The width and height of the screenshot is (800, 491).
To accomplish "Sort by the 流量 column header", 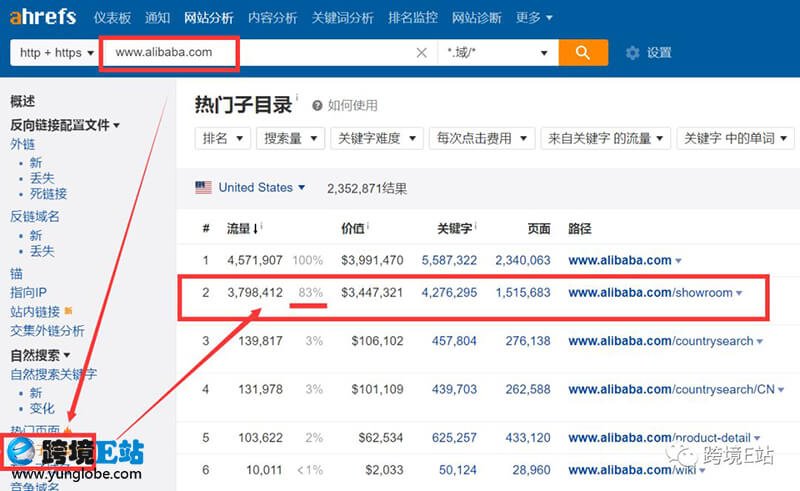I will tap(242, 229).
